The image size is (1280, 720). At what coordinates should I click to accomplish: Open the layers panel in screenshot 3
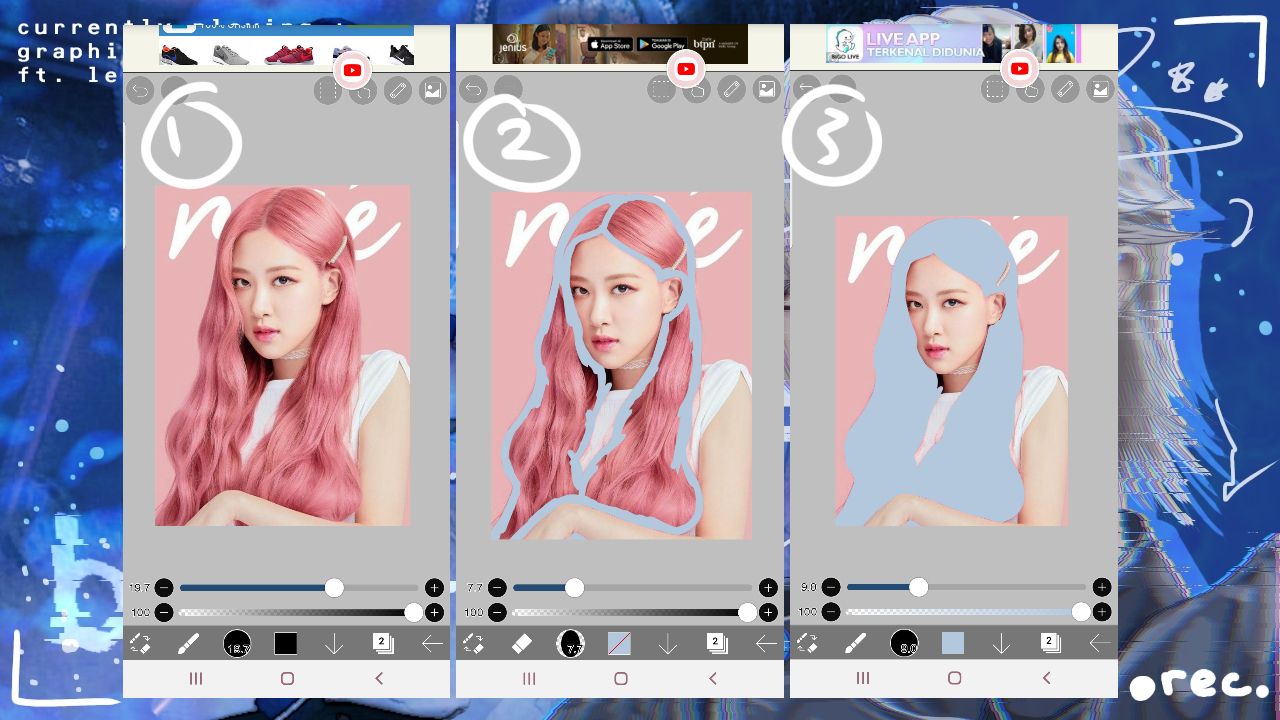[1050, 643]
